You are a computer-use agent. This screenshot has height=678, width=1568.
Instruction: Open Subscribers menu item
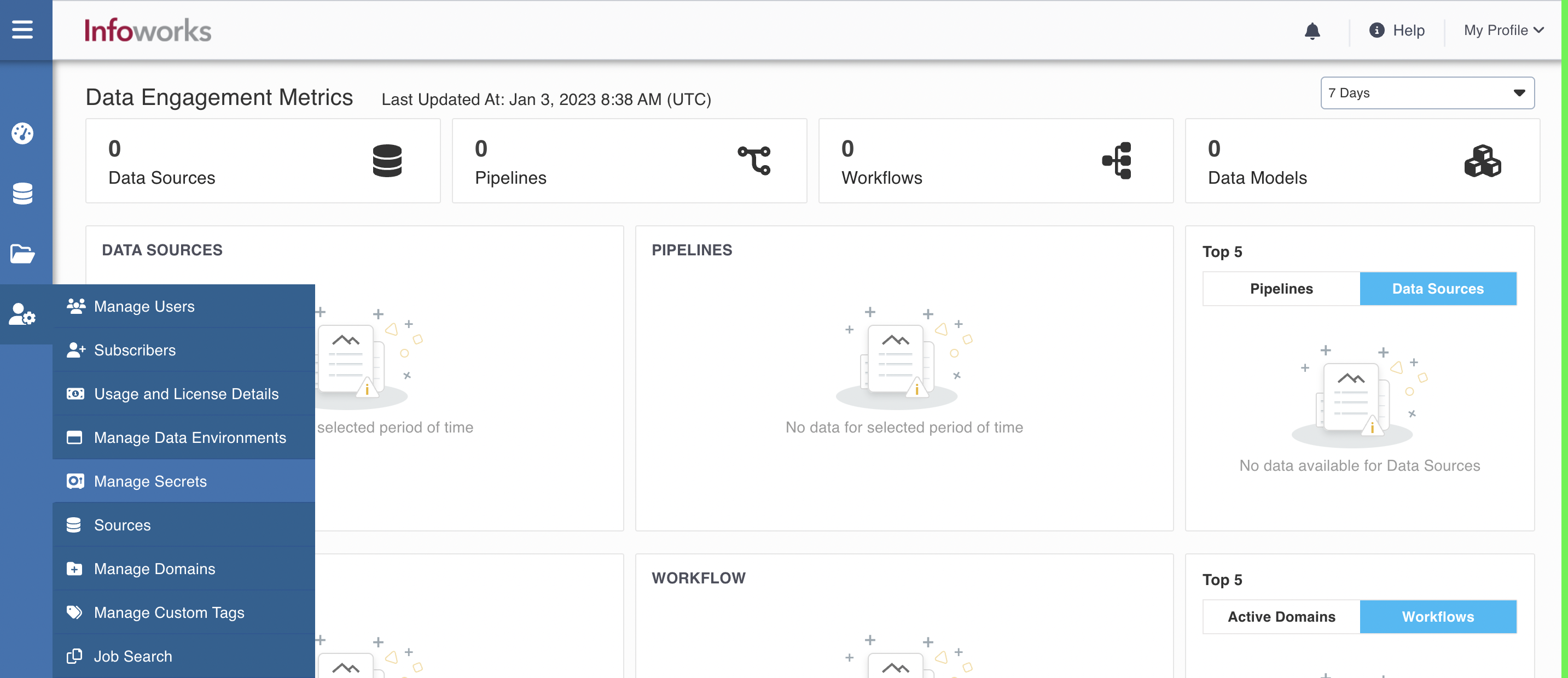coord(184,349)
